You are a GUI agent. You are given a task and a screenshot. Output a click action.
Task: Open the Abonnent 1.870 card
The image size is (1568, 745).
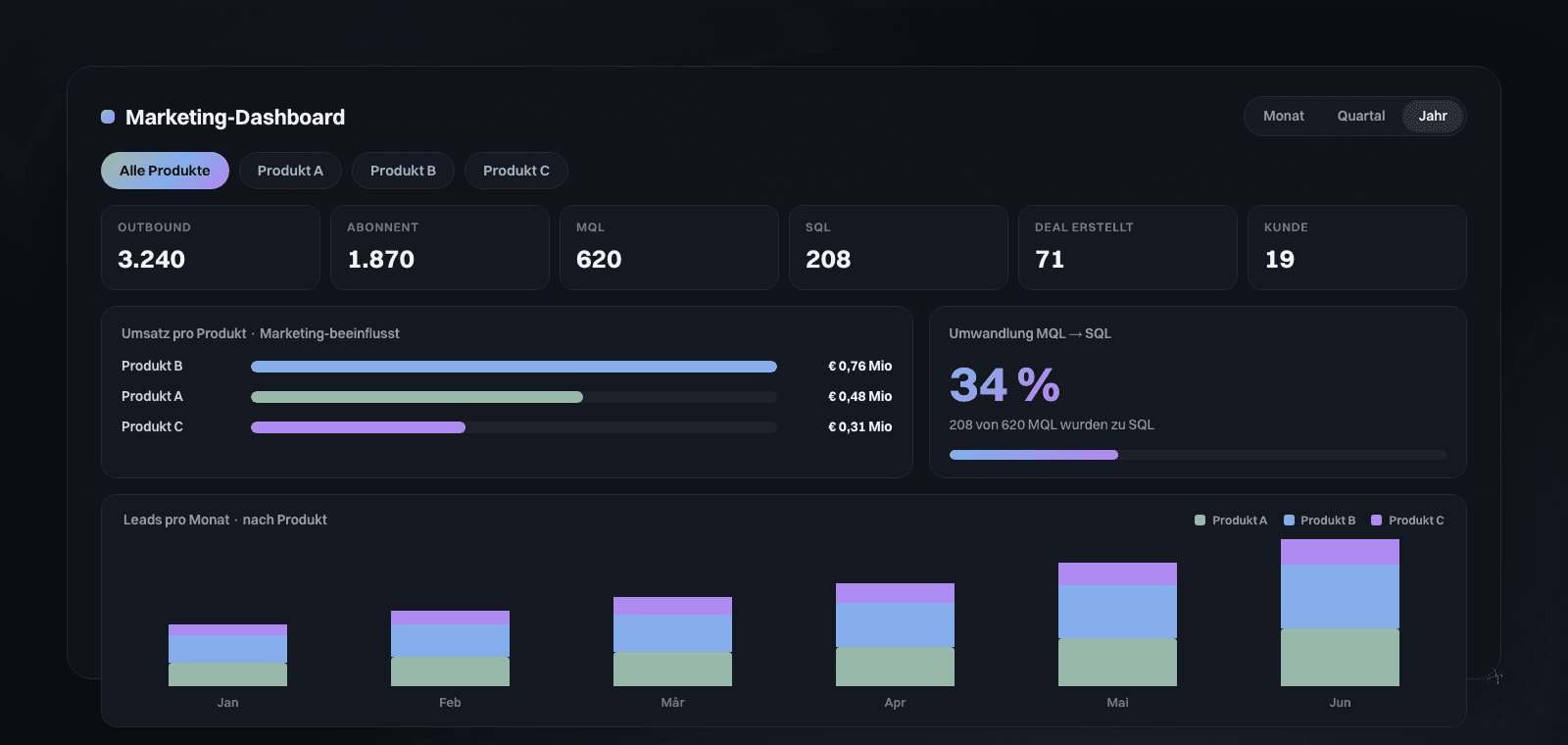pos(440,247)
